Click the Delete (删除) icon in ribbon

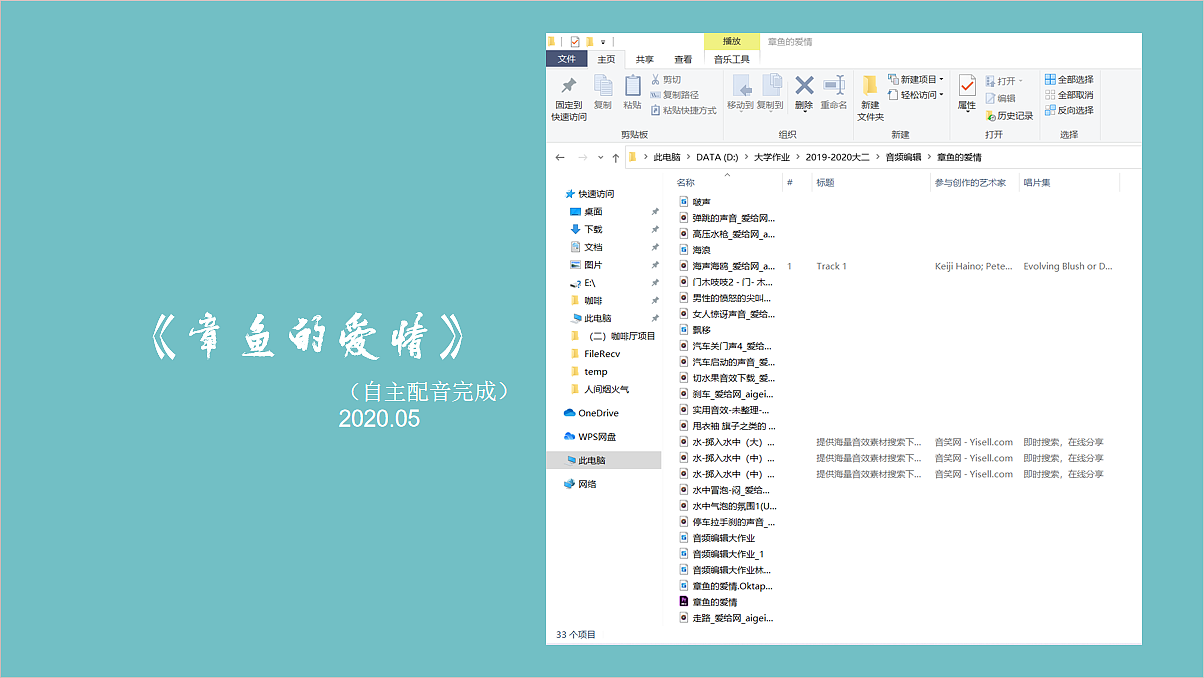coord(802,90)
